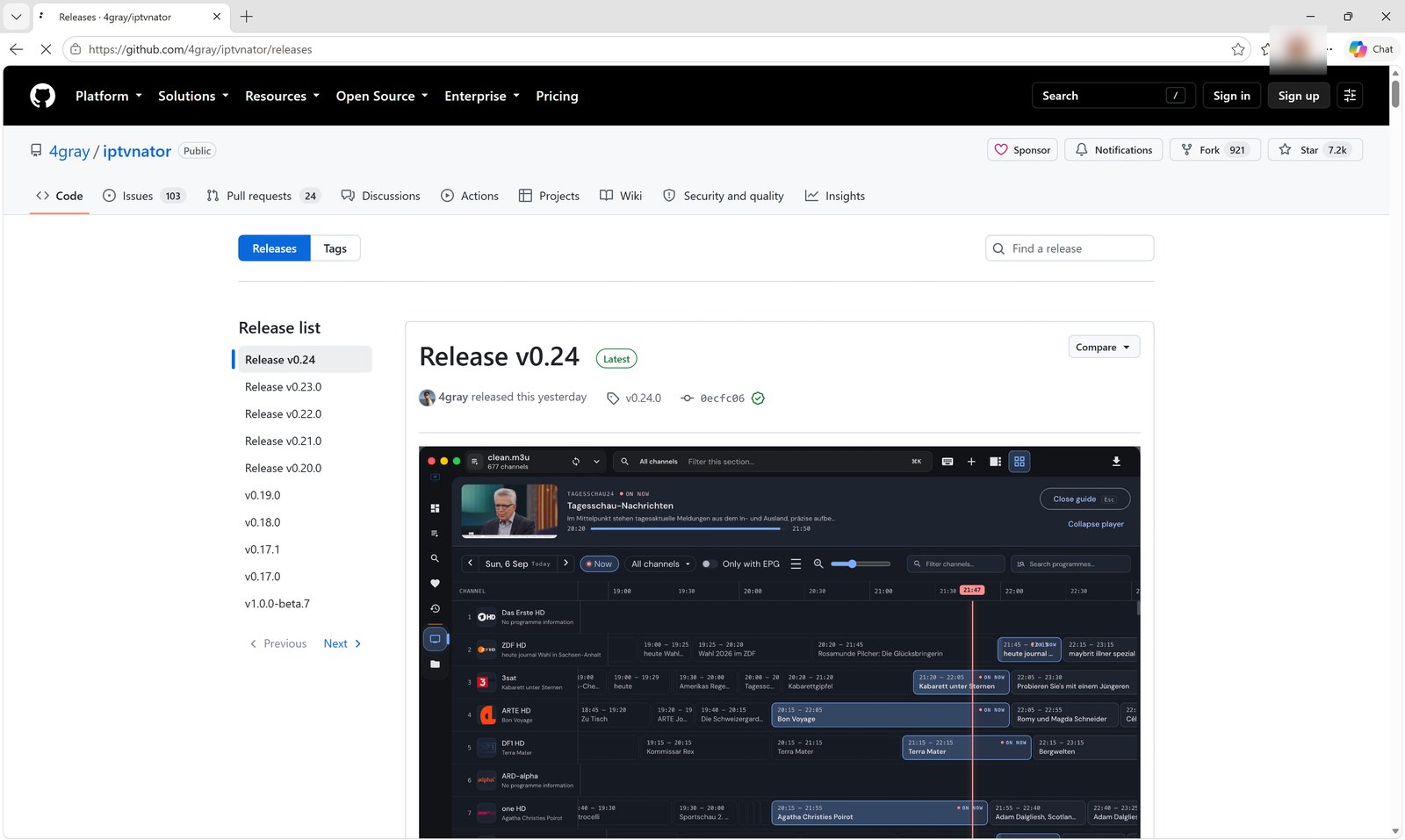Image resolution: width=1405 pixels, height=840 pixels.
Task: Go to Next page of releases
Action: (342, 643)
